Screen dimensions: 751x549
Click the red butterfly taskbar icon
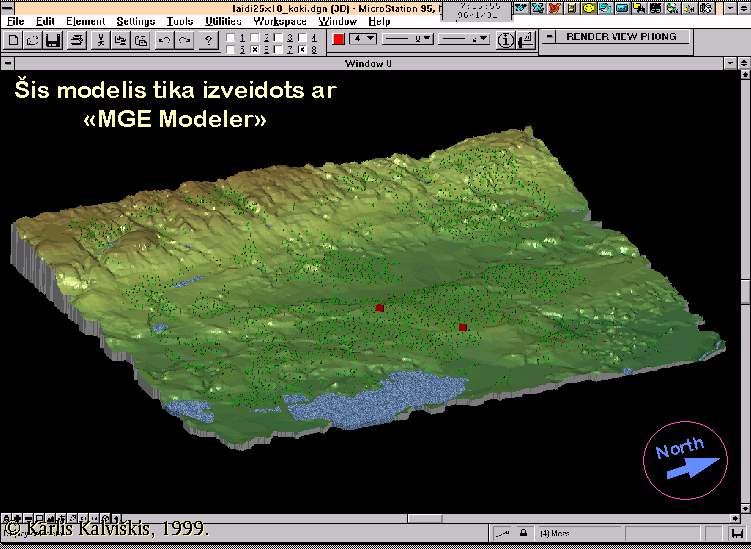click(555, 8)
